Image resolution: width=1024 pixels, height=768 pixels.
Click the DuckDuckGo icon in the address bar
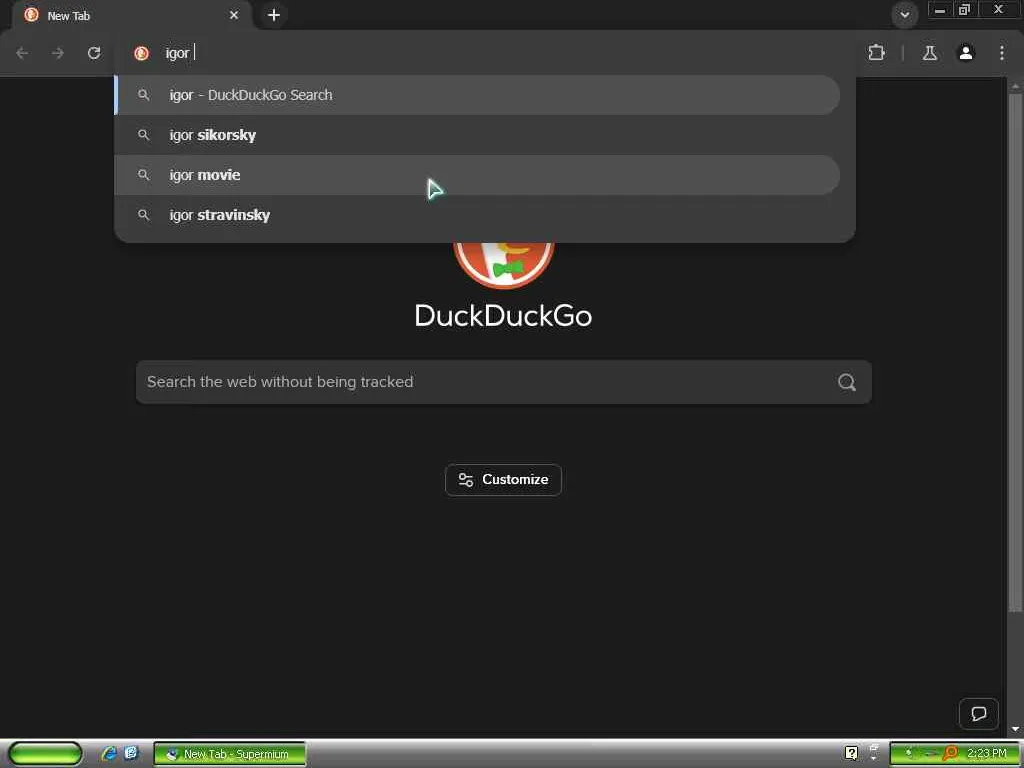click(141, 53)
